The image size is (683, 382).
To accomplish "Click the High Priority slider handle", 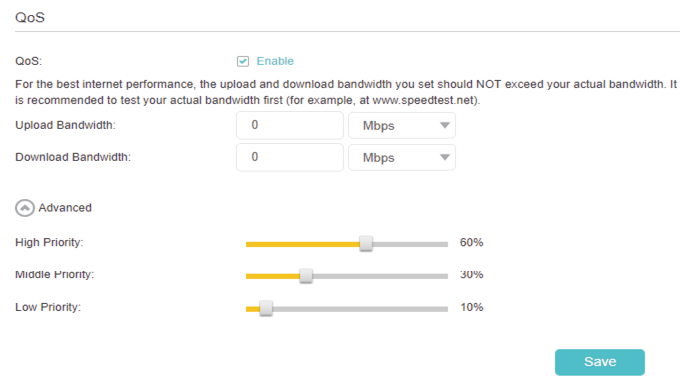I will tap(366, 243).
